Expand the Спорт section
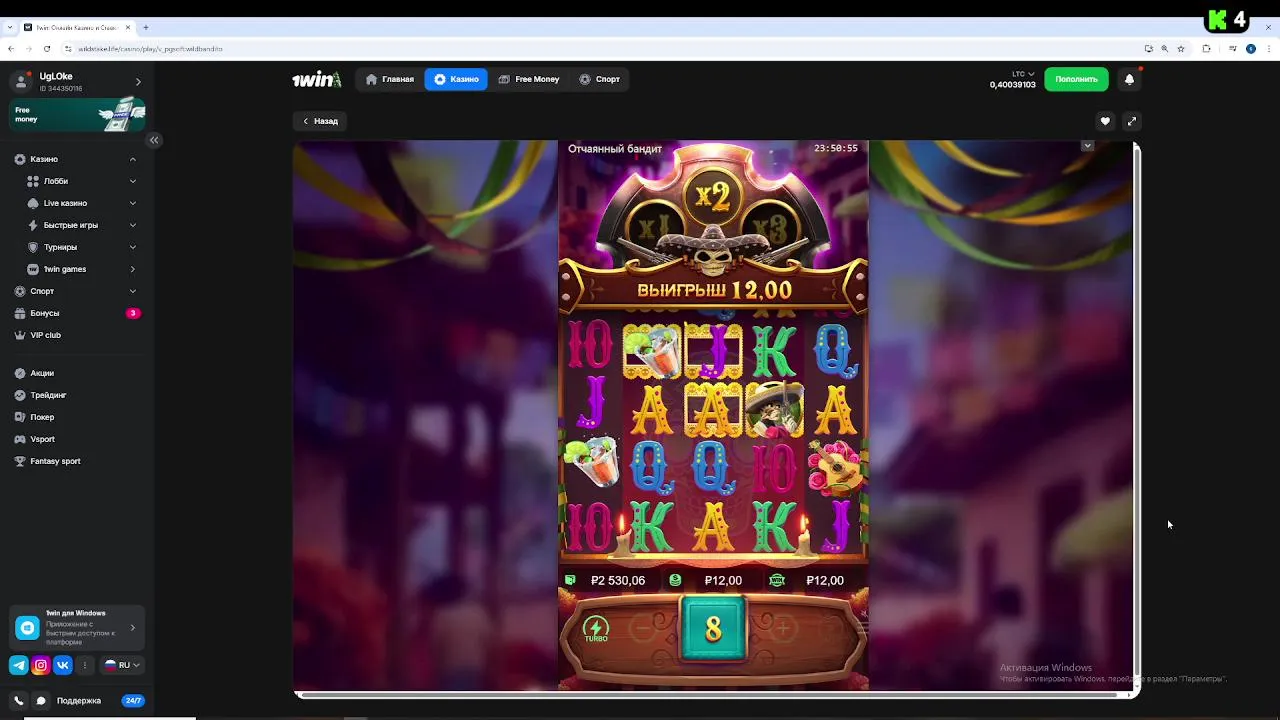This screenshot has height=720, width=1280. pyautogui.click(x=133, y=291)
